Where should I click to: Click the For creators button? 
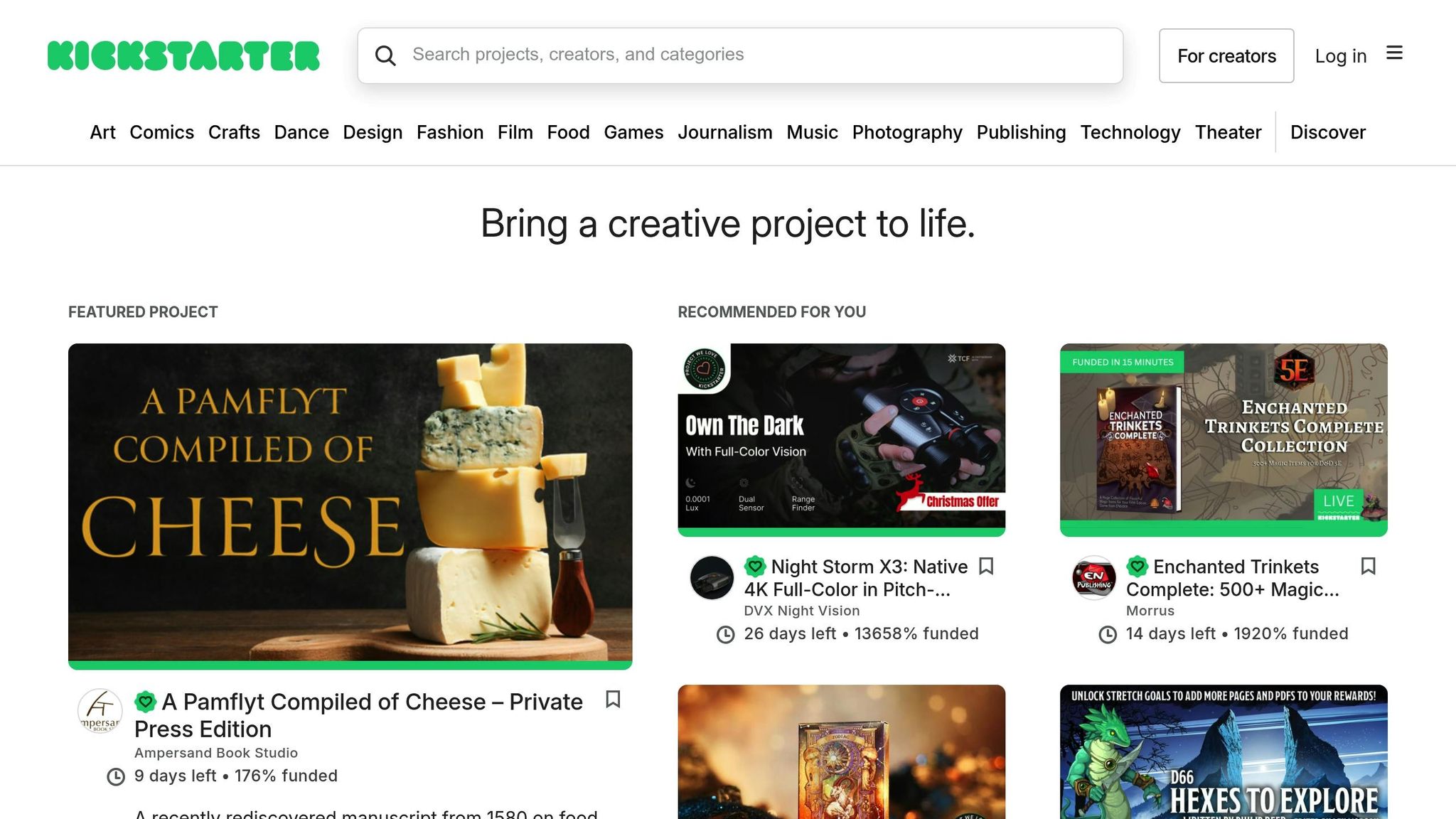tap(1226, 55)
